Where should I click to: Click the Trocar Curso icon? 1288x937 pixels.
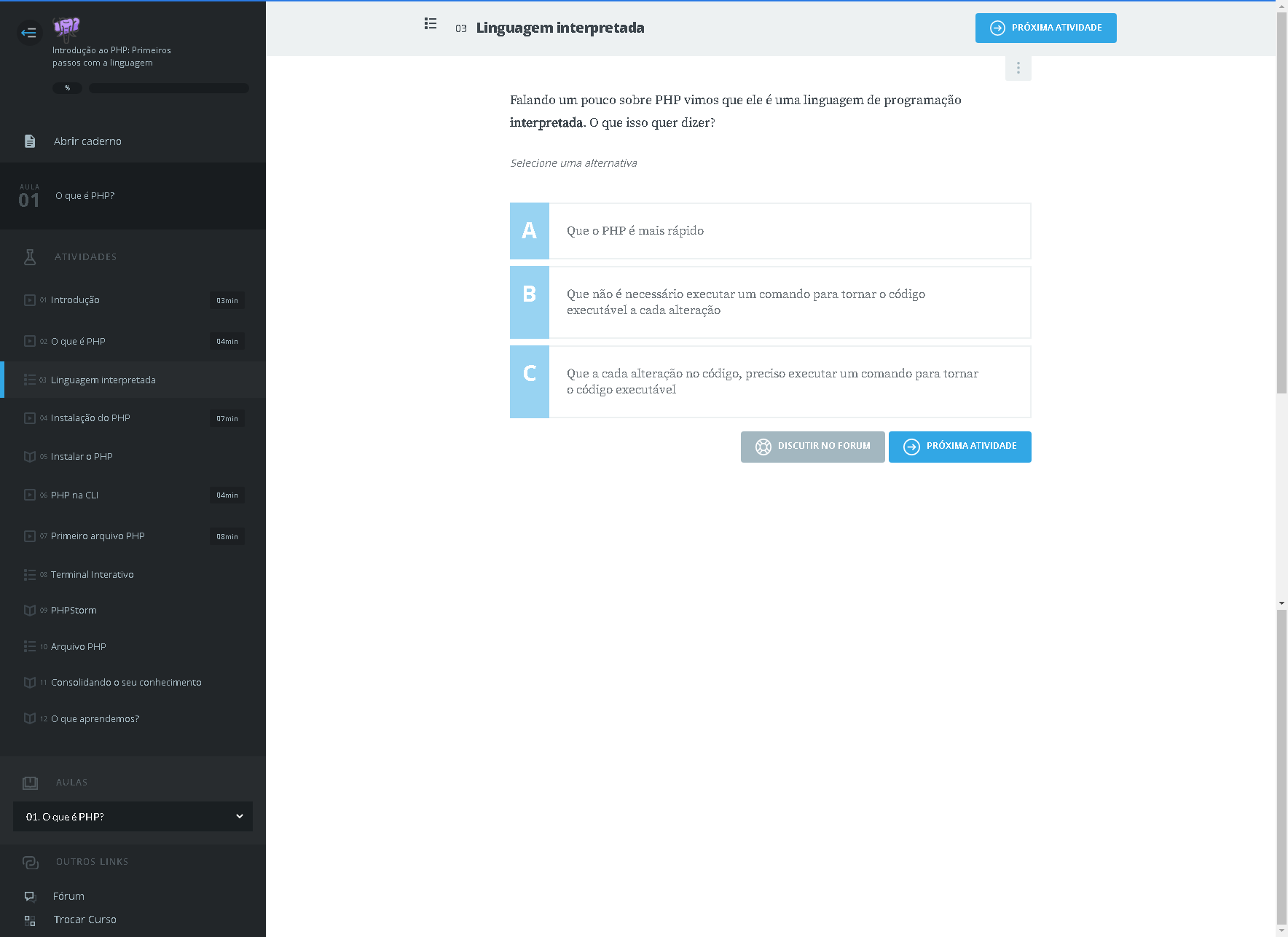coord(30,920)
